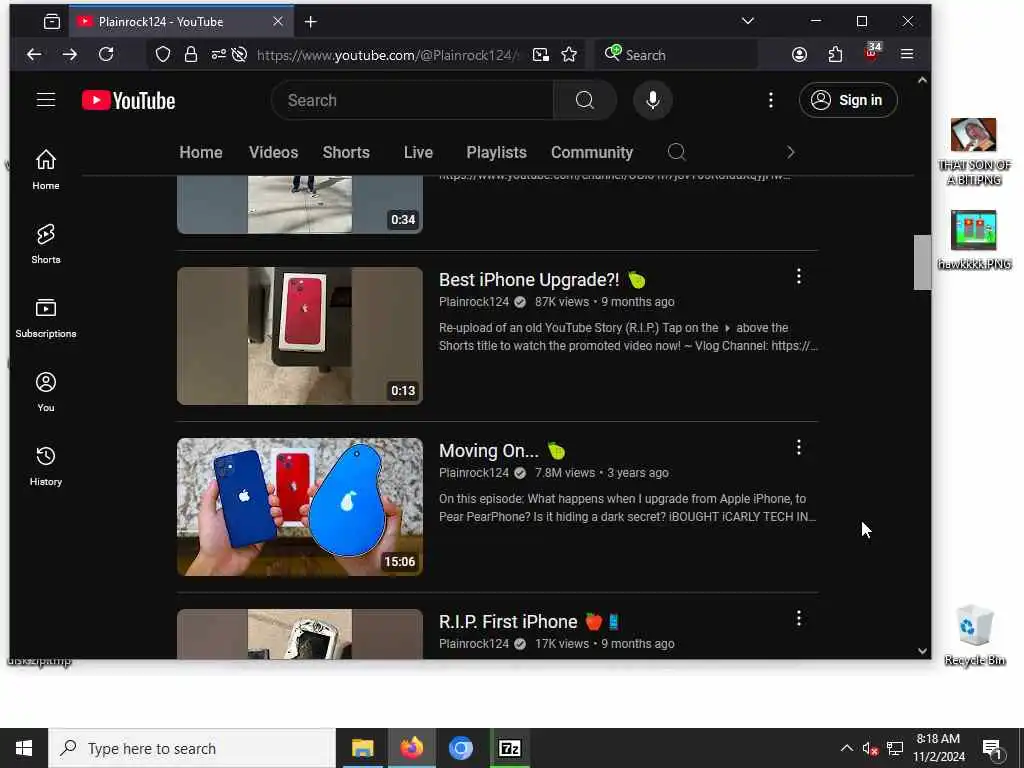List all tabs dropdown arrow
The image size is (1024, 768).
pos(748,21)
